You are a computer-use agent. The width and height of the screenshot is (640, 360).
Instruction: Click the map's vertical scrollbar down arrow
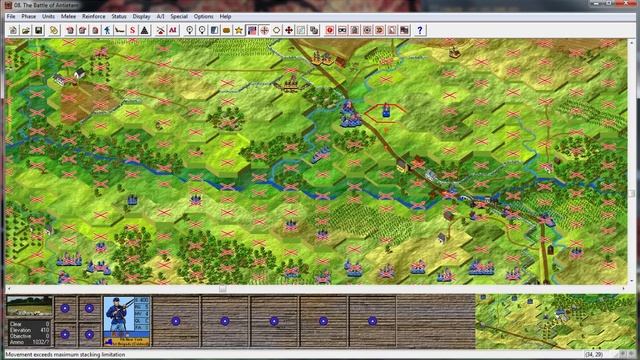point(631,281)
